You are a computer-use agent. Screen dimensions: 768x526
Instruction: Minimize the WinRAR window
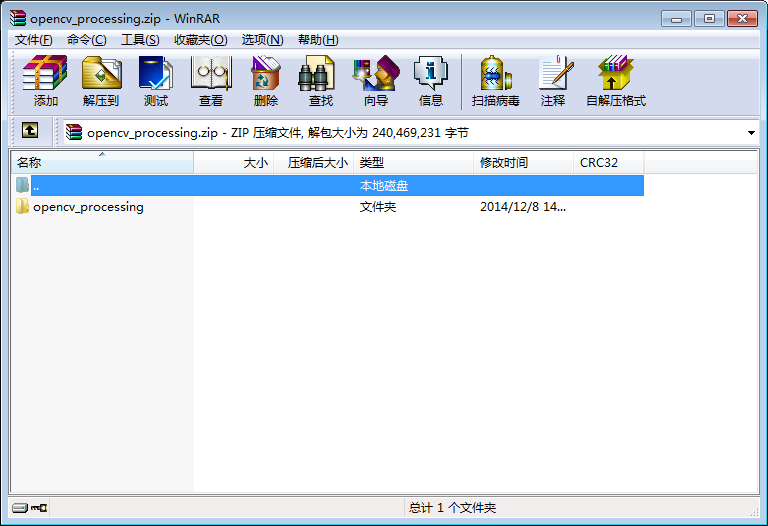pyautogui.click(x=676, y=19)
